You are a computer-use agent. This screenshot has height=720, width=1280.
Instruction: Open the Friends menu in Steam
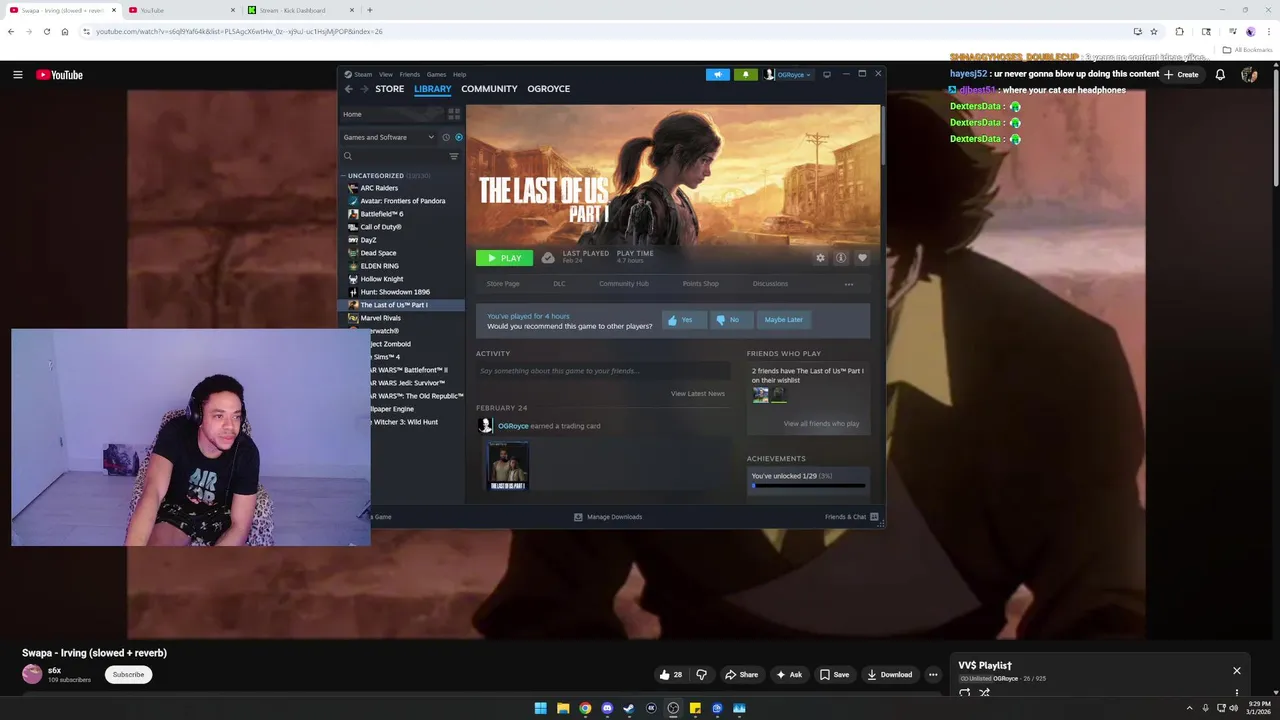pos(409,74)
